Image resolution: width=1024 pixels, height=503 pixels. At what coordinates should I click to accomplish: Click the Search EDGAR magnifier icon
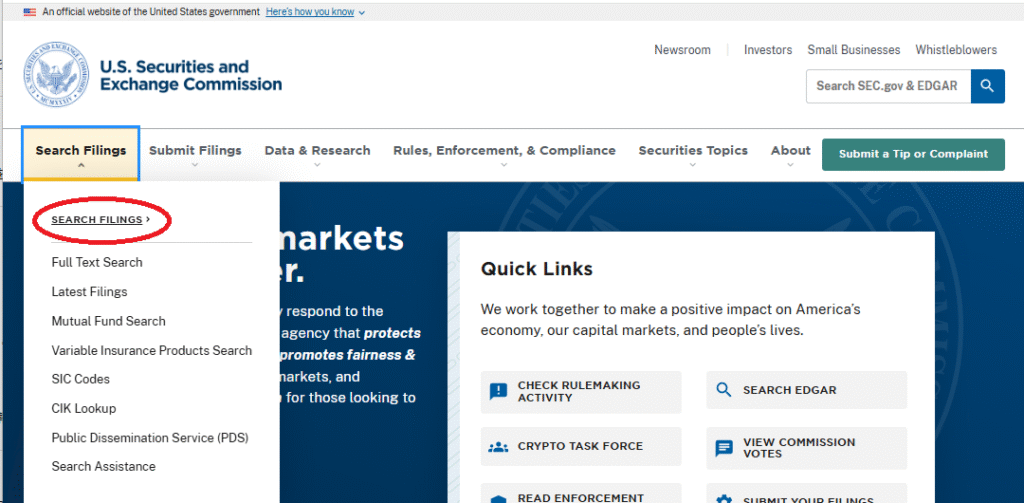[724, 390]
